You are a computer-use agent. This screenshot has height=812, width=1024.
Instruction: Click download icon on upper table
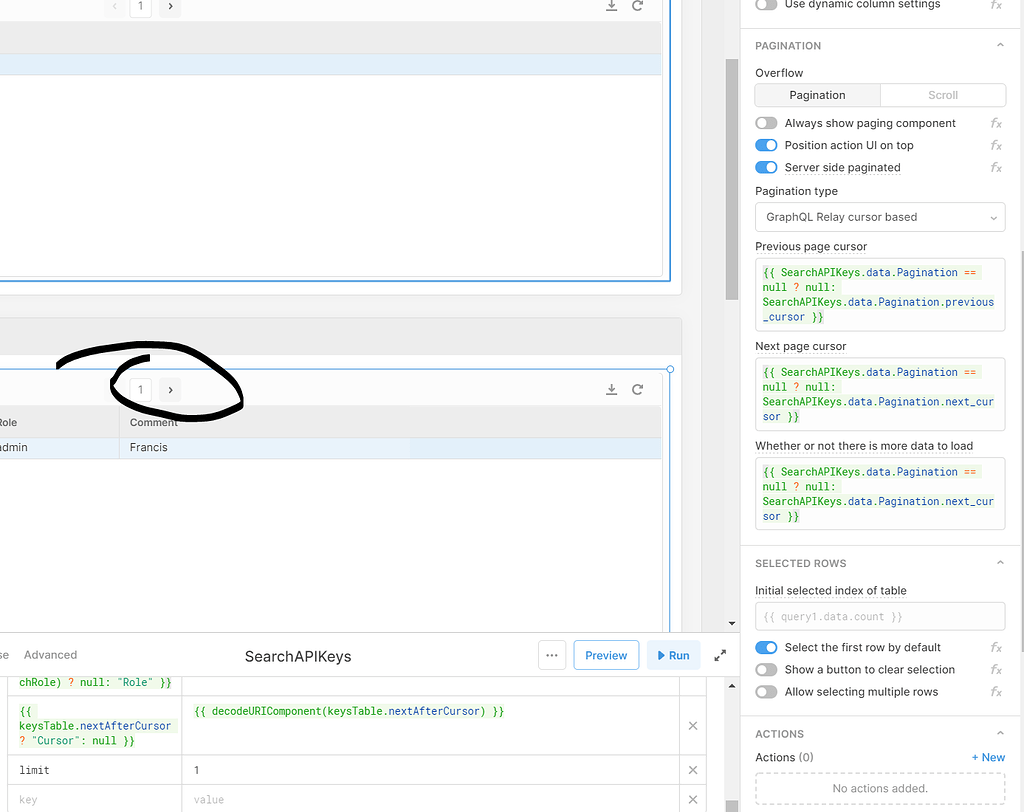(611, 6)
